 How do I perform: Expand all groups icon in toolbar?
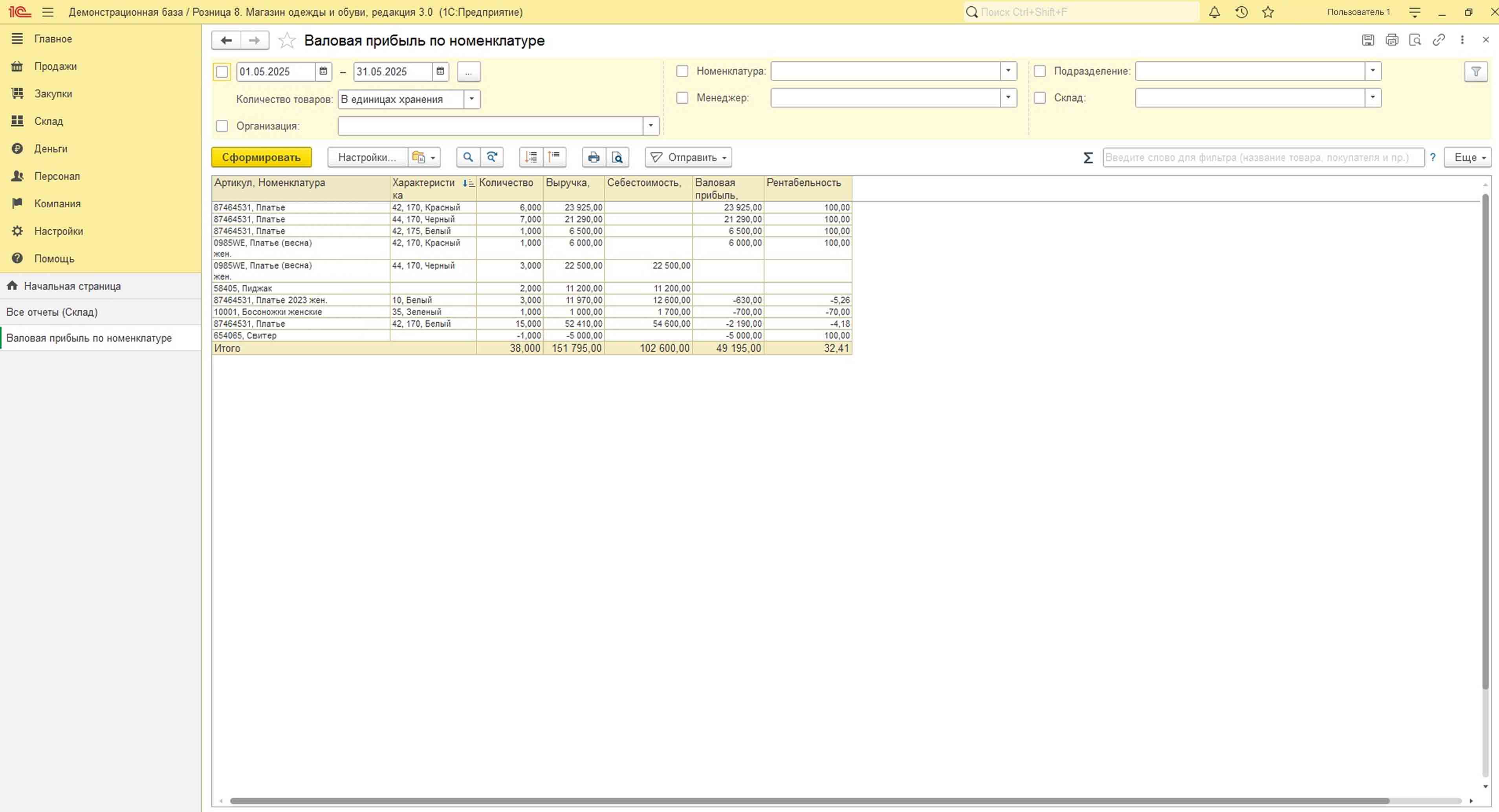tap(531, 157)
